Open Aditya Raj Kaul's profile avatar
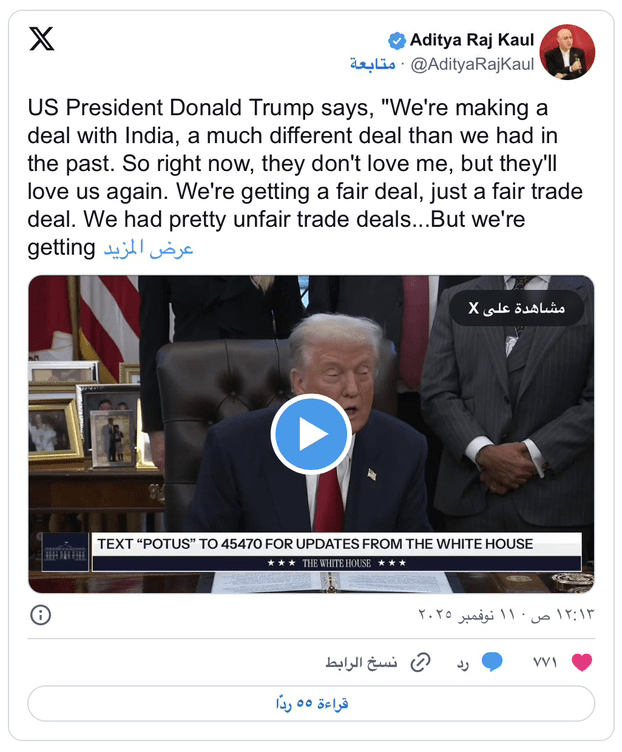Image resolution: width=622 pixels, height=752 pixels. (567, 52)
